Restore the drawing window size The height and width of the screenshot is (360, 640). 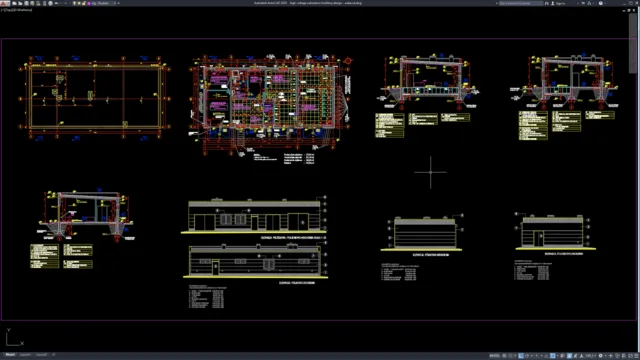pos(629,10)
